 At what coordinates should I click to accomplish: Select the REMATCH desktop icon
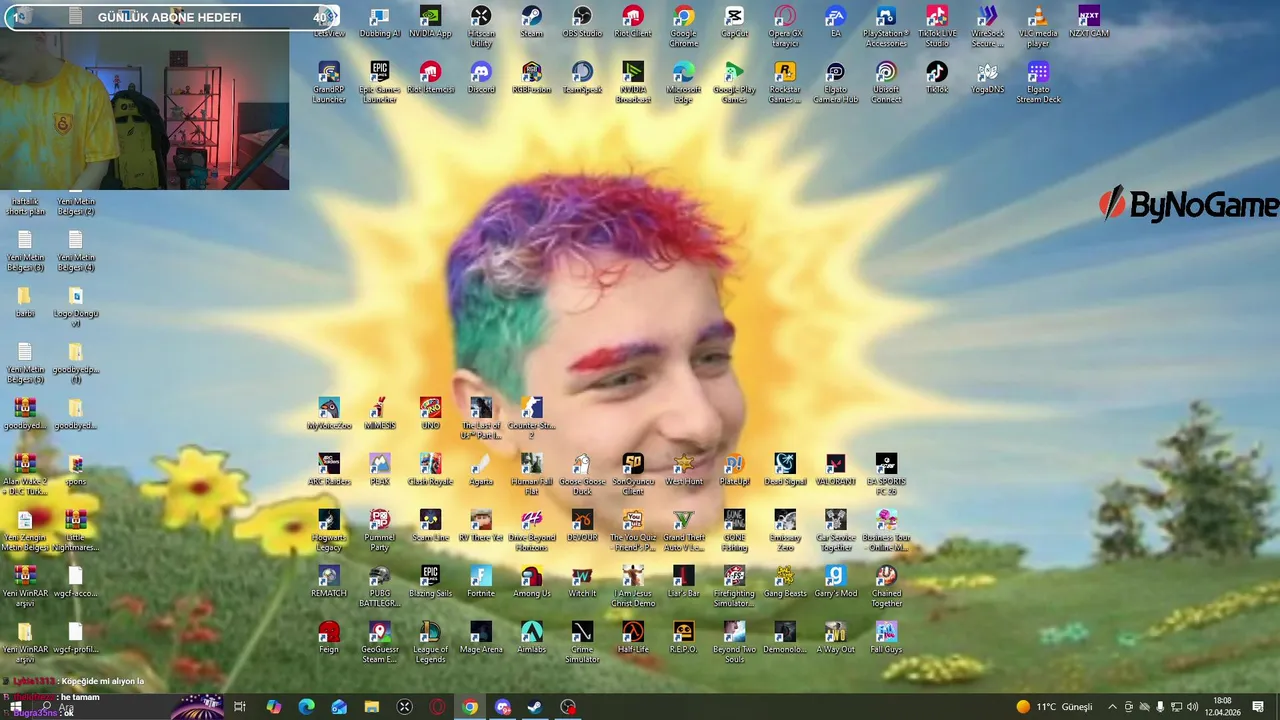pos(329,582)
